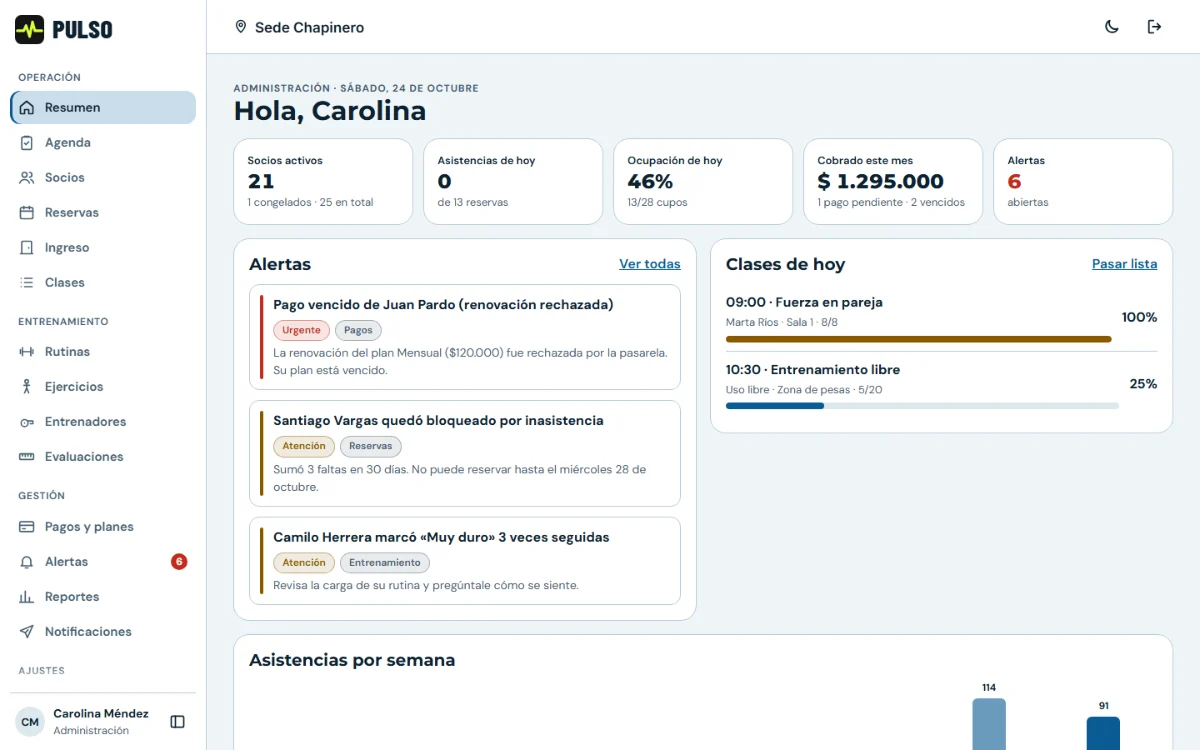The width and height of the screenshot is (1200, 750).
Task: Open the Sede Chapinero location selector
Action: [x=299, y=27]
